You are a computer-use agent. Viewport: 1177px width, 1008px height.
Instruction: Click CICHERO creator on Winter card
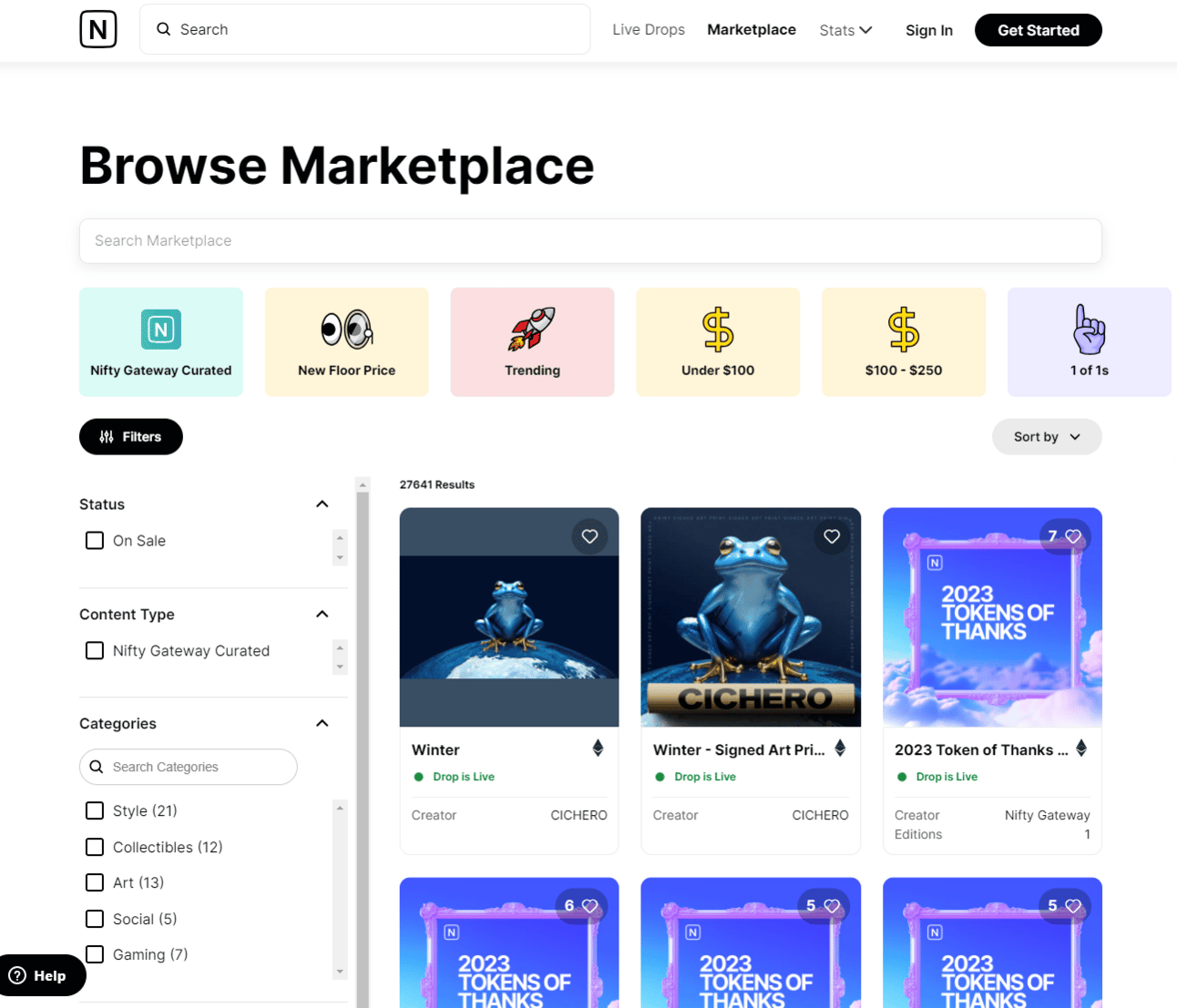(578, 816)
